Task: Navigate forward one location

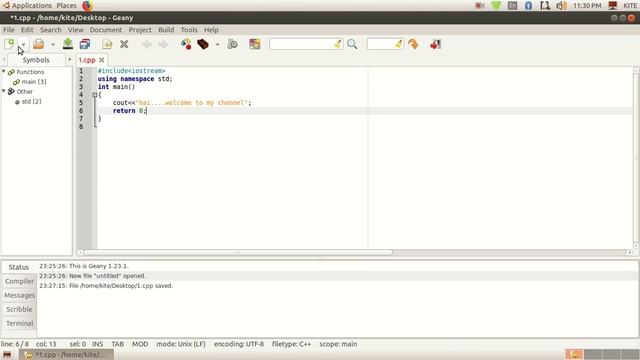Action: (x=163, y=44)
